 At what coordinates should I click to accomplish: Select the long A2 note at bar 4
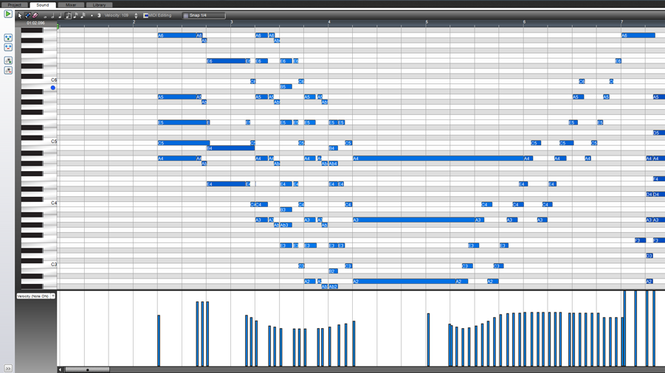pyautogui.click(x=404, y=281)
